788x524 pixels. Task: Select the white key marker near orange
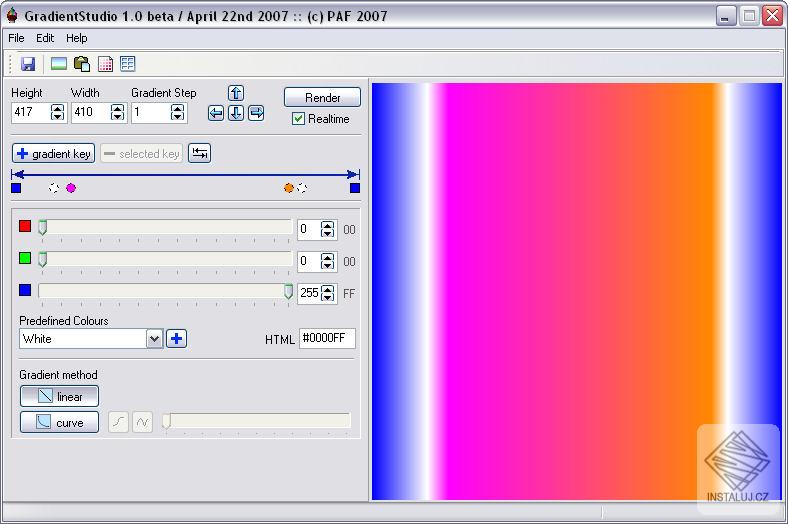click(x=302, y=188)
